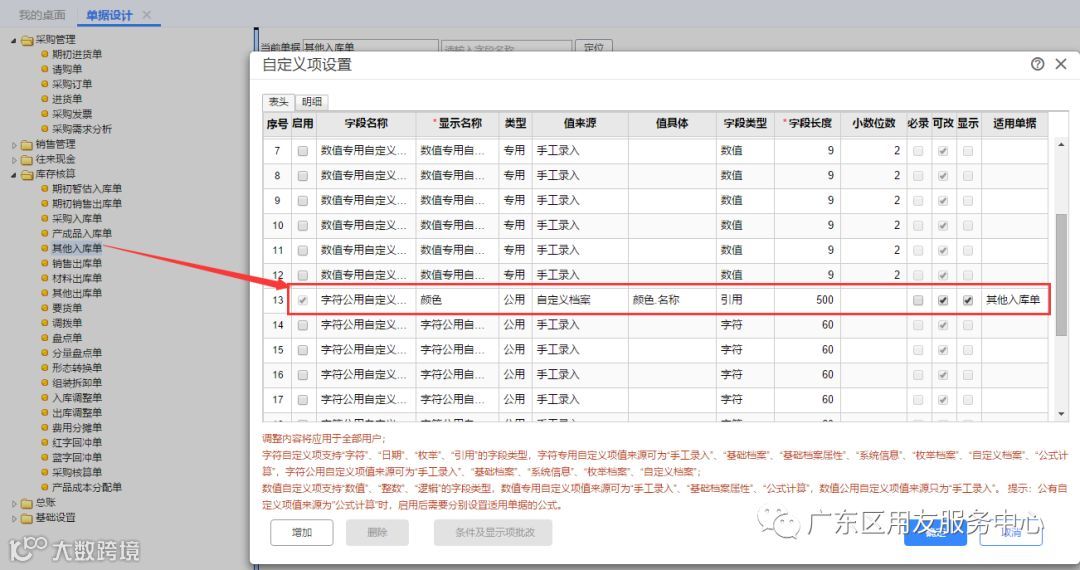Toggle 启用 checkbox in row 13

pyautogui.click(x=302, y=300)
